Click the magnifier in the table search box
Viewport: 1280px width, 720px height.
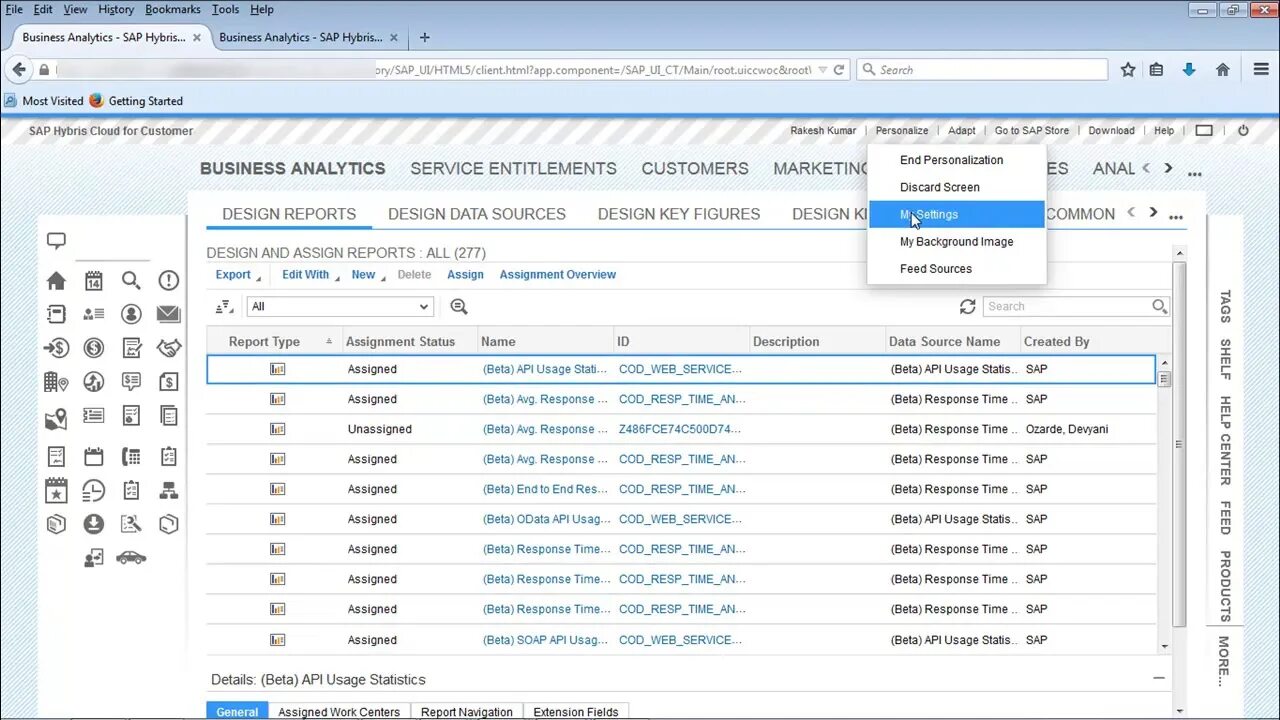[1159, 306]
